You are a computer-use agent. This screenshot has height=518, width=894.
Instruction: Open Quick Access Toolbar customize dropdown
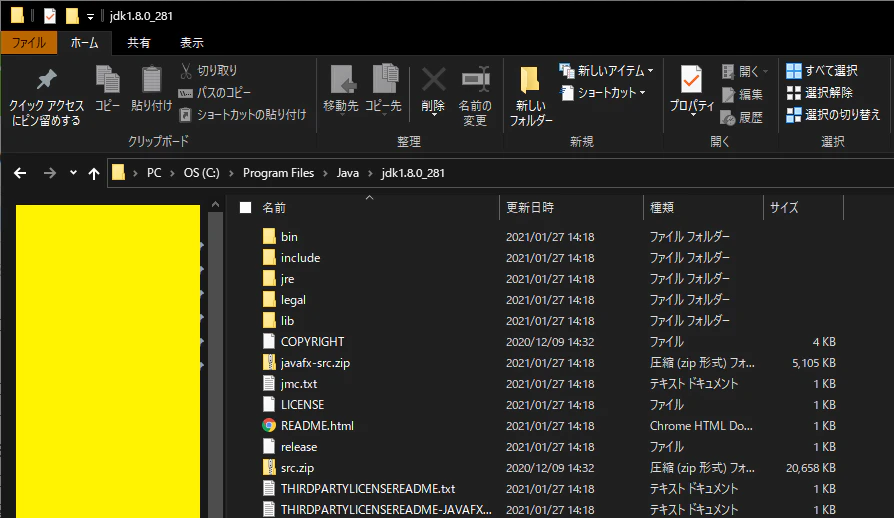point(90,17)
